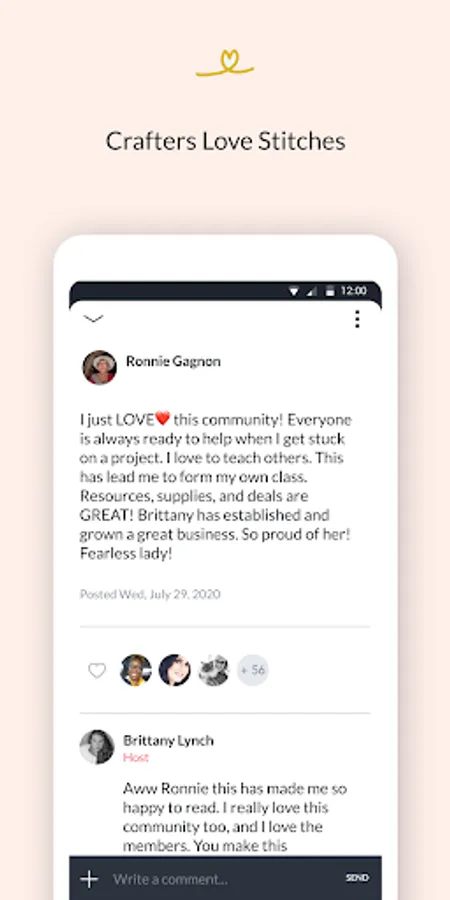View third liker grayscale avatar
450x900 pixels.
coord(214,670)
